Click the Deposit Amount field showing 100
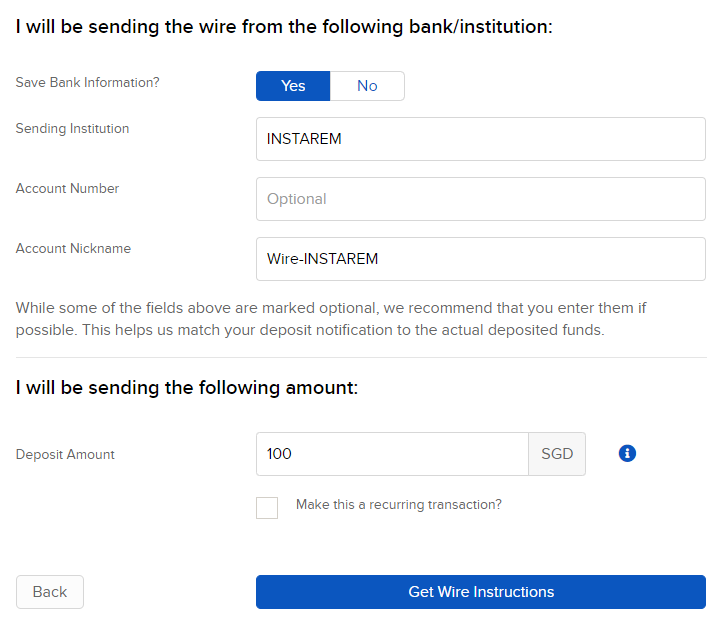Screen dimensions: 715x628 392,454
